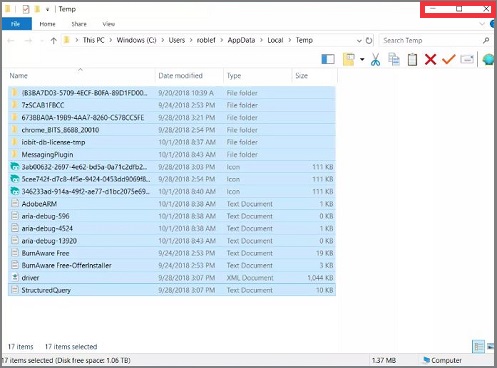Open the Share ribbon tab
The height and width of the screenshot is (368, 497).
(79, 24)
